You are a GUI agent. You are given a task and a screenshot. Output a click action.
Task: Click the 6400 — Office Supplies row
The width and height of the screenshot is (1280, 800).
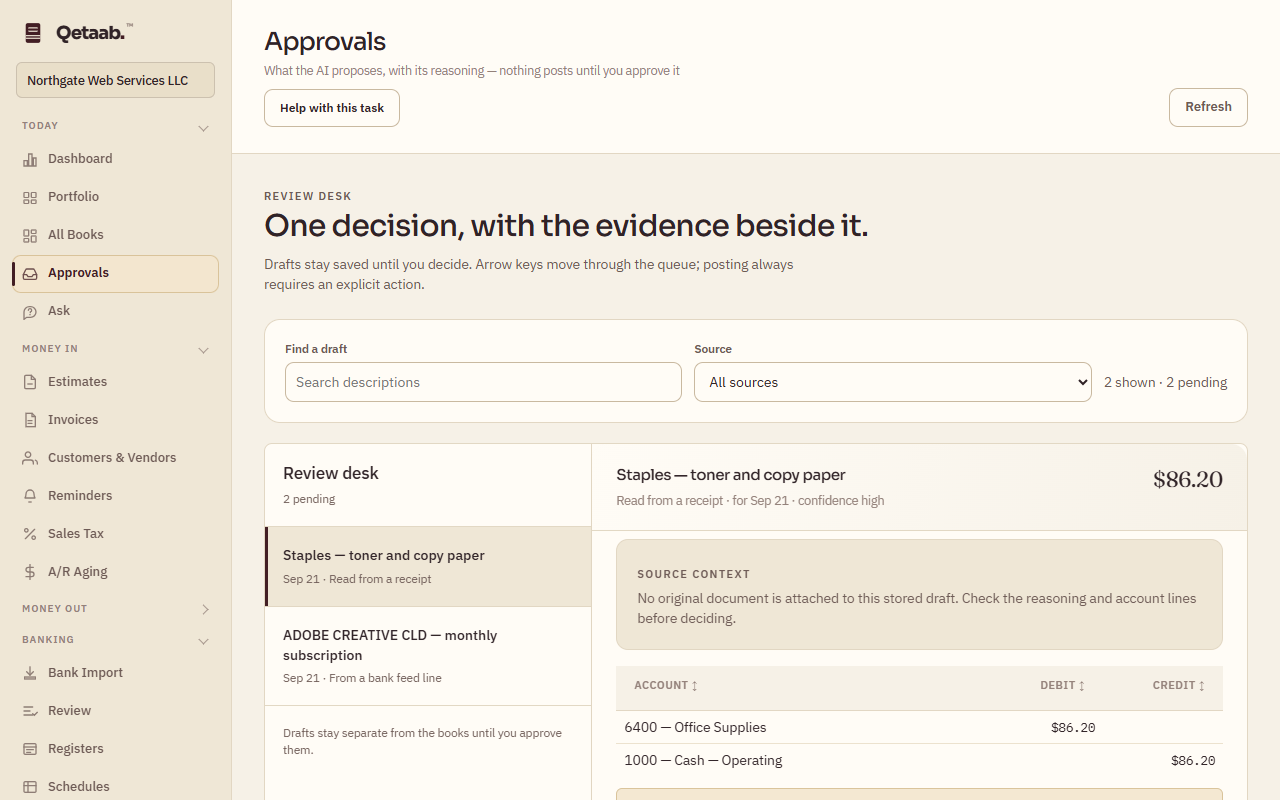coord(919,727)
